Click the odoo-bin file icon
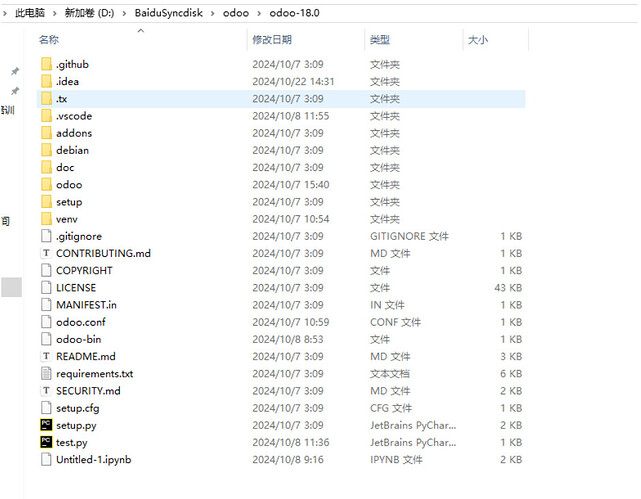The width and height of the screenshot is (641, 499). (46, 339)
